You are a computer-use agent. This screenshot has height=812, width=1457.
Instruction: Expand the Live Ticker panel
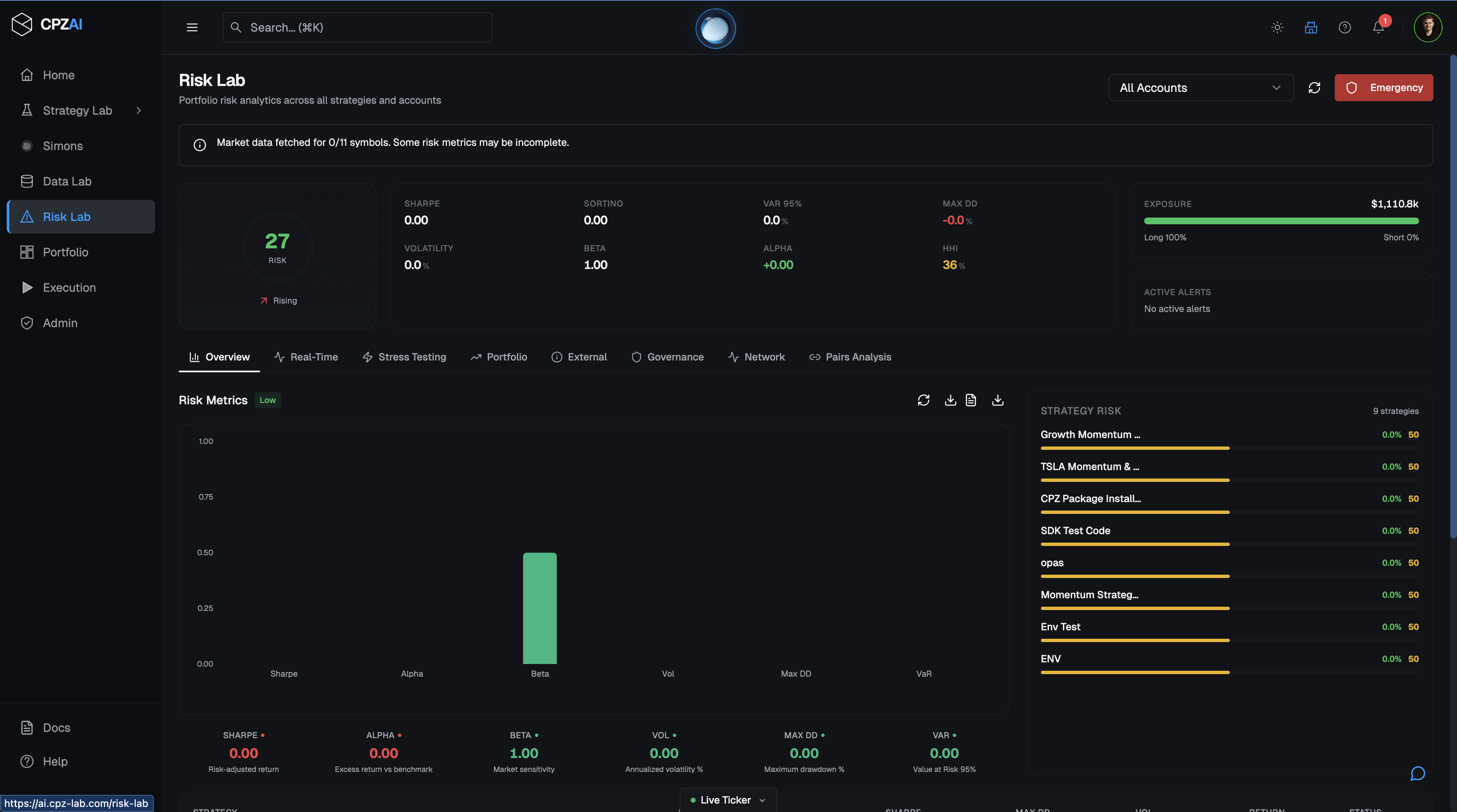coord(727,799)
